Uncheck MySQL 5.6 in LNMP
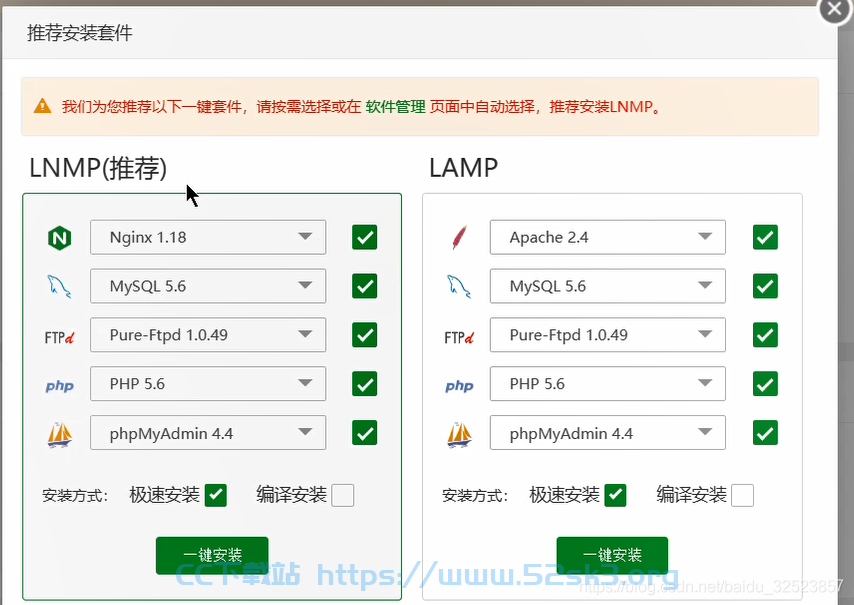This screenshot has width=854, height=605. [x=364, y=286]
